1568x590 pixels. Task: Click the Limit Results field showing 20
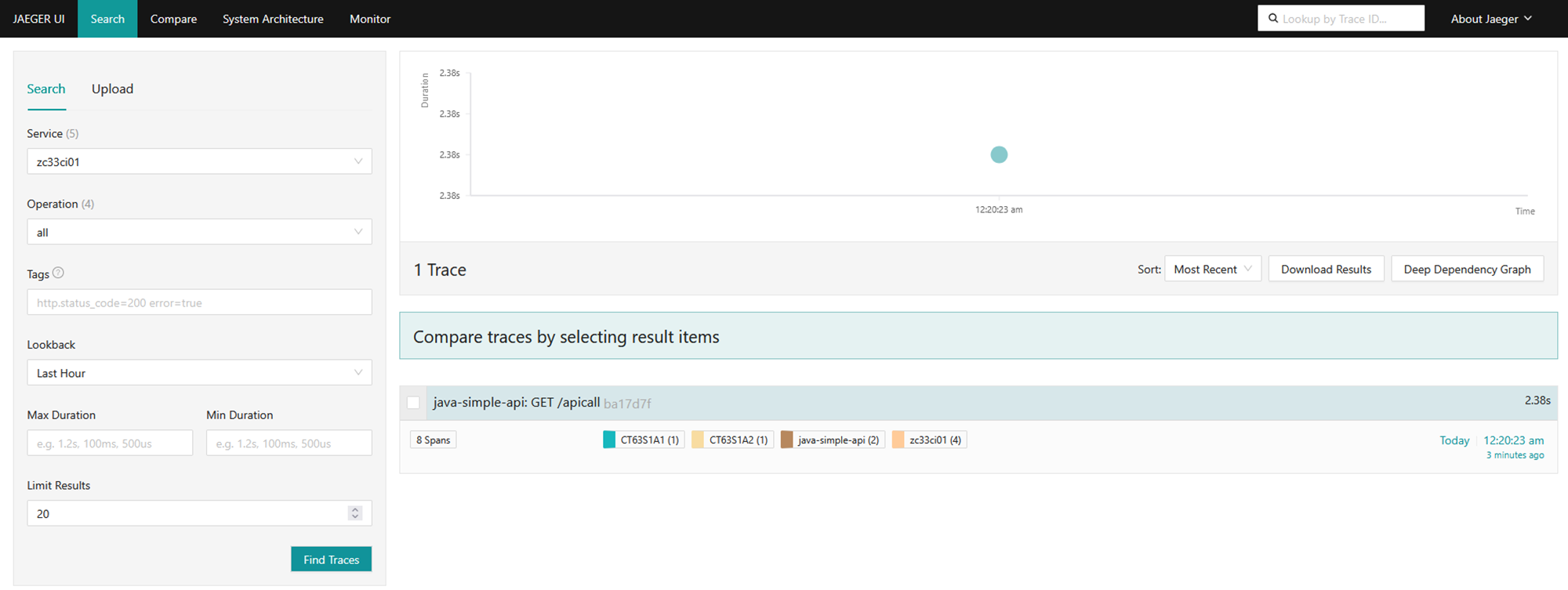(x=199, y=513)
